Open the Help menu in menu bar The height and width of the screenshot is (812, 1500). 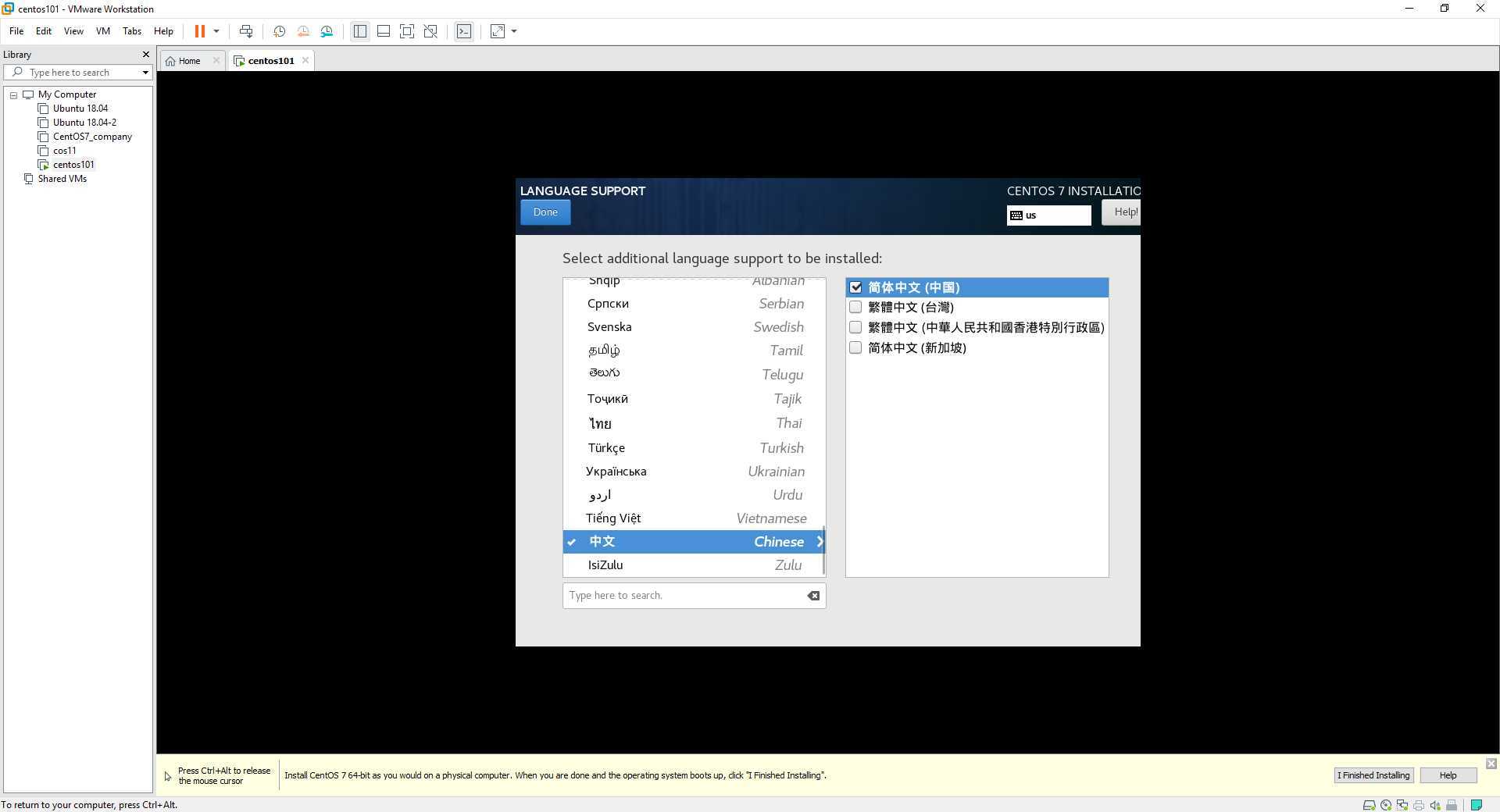[x=163, y=31]
